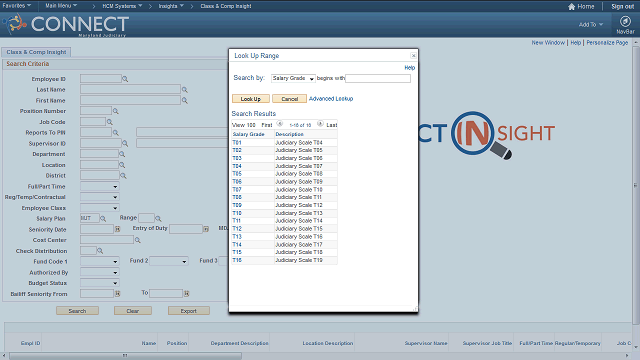This screenshot has height=360, width=640.
Task: Open Reports To PIN lookup magnifier
Action: [x=116, y=133]
